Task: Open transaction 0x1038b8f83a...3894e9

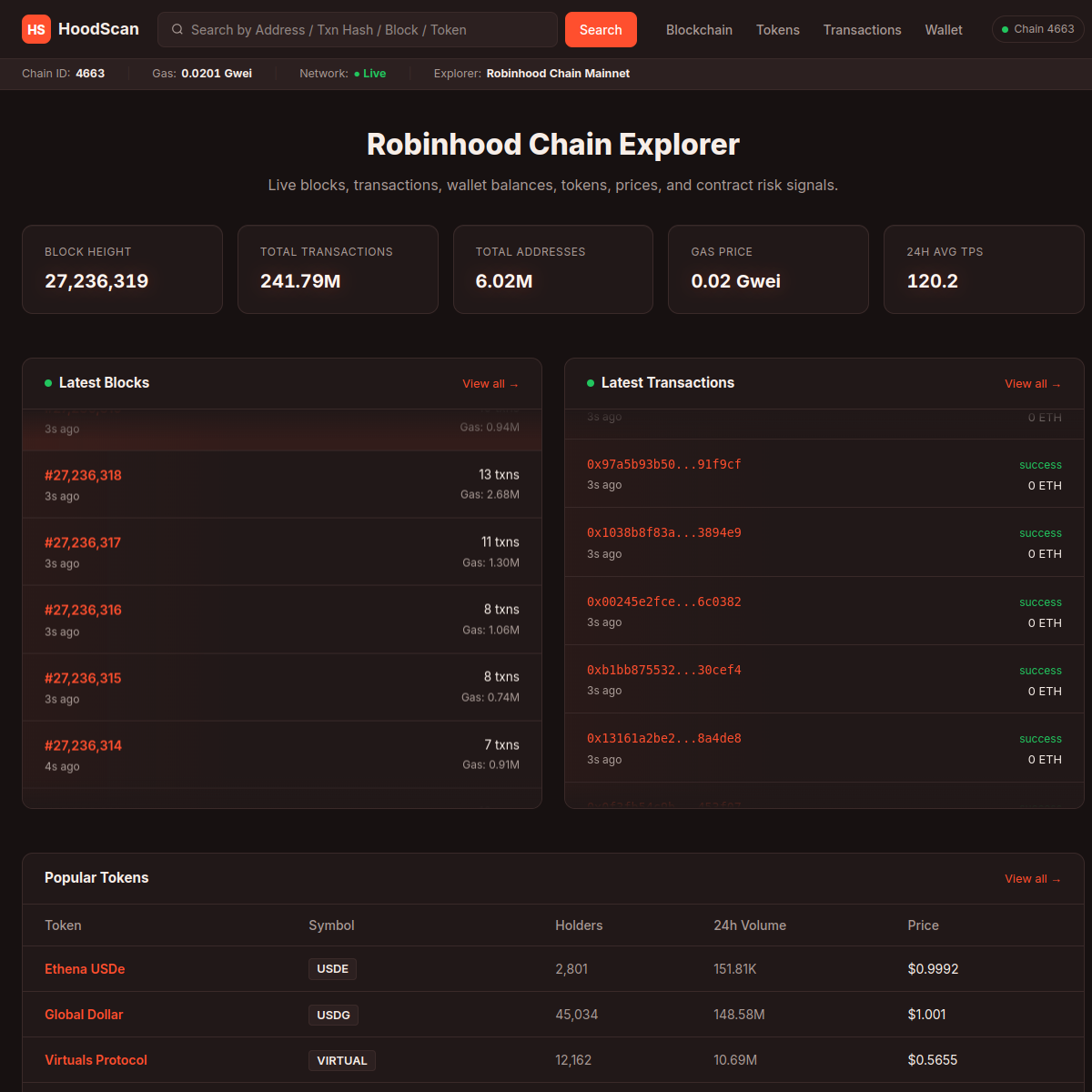Action: [664, 532]
